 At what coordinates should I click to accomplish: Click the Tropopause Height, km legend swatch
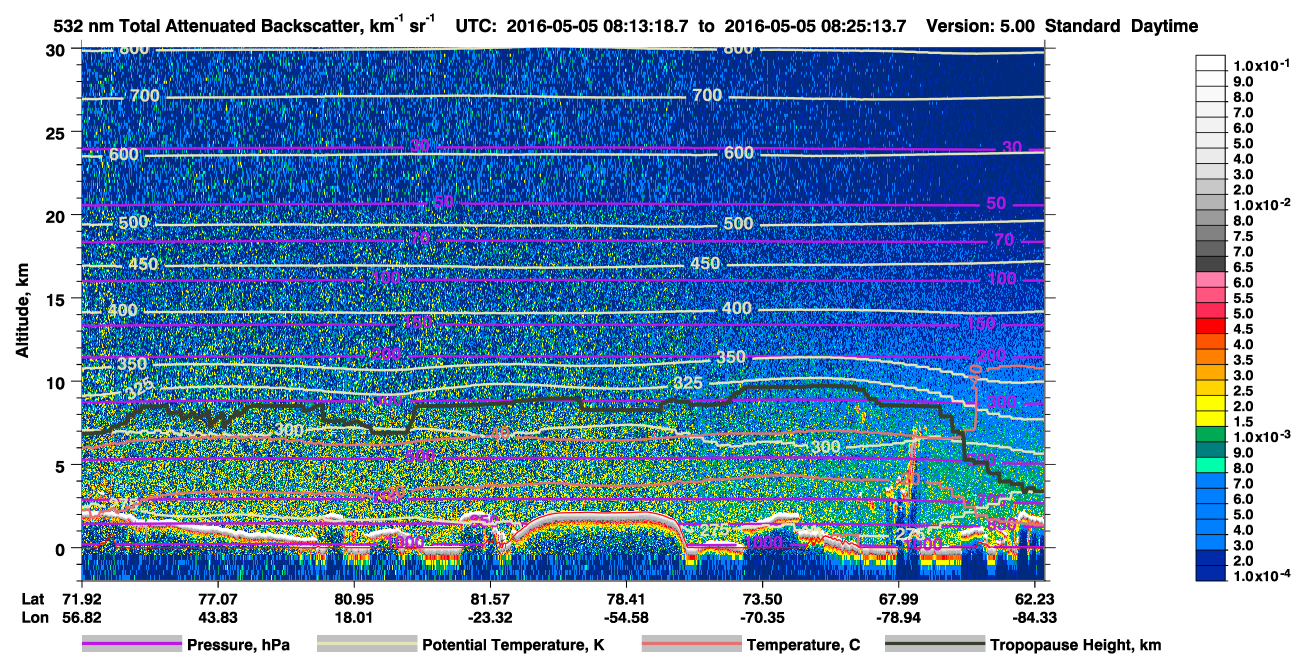click(x=935, y=645)
